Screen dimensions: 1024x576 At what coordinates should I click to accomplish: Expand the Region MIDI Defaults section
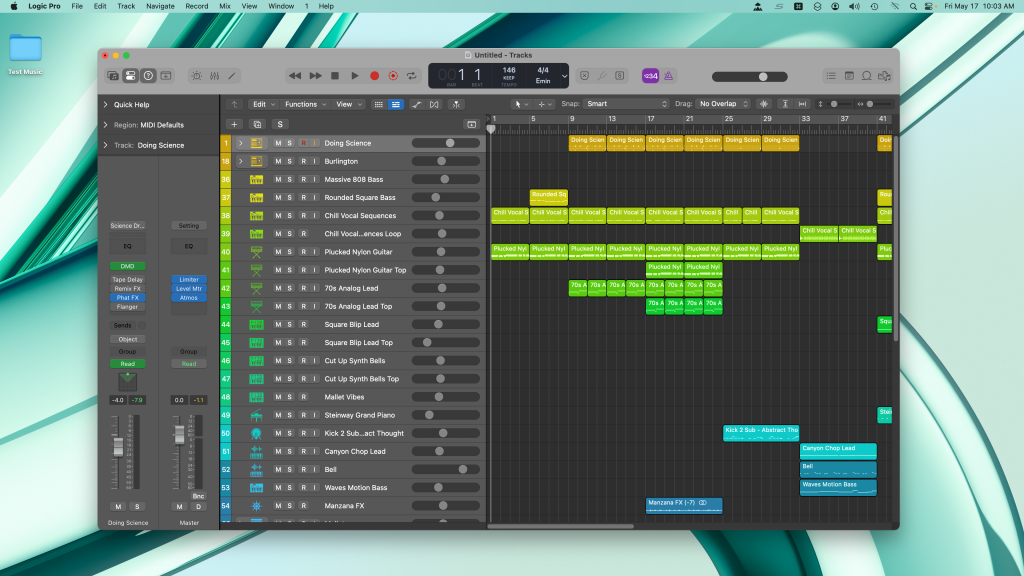point(106,125)
